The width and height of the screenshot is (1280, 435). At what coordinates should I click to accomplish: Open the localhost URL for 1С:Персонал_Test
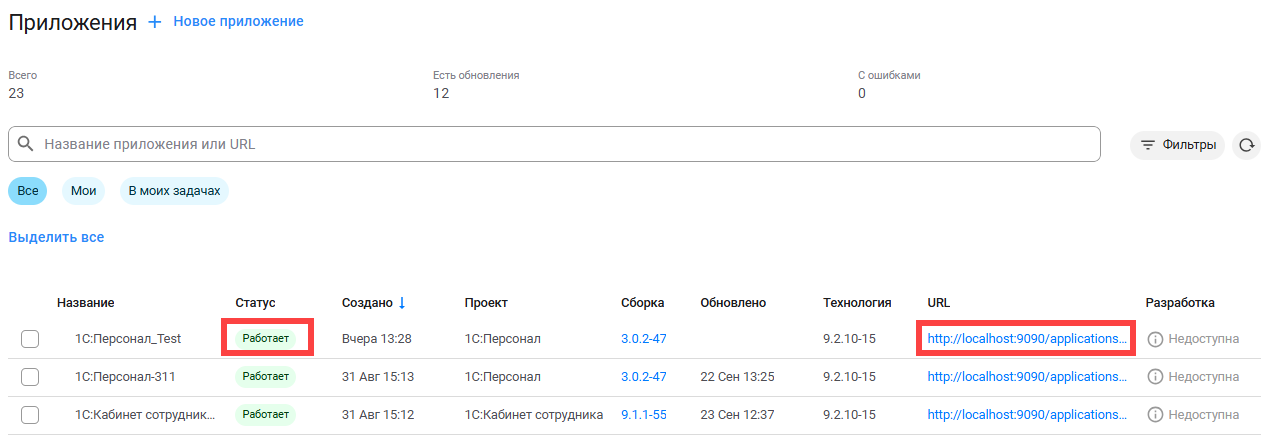click(1027, 339)
